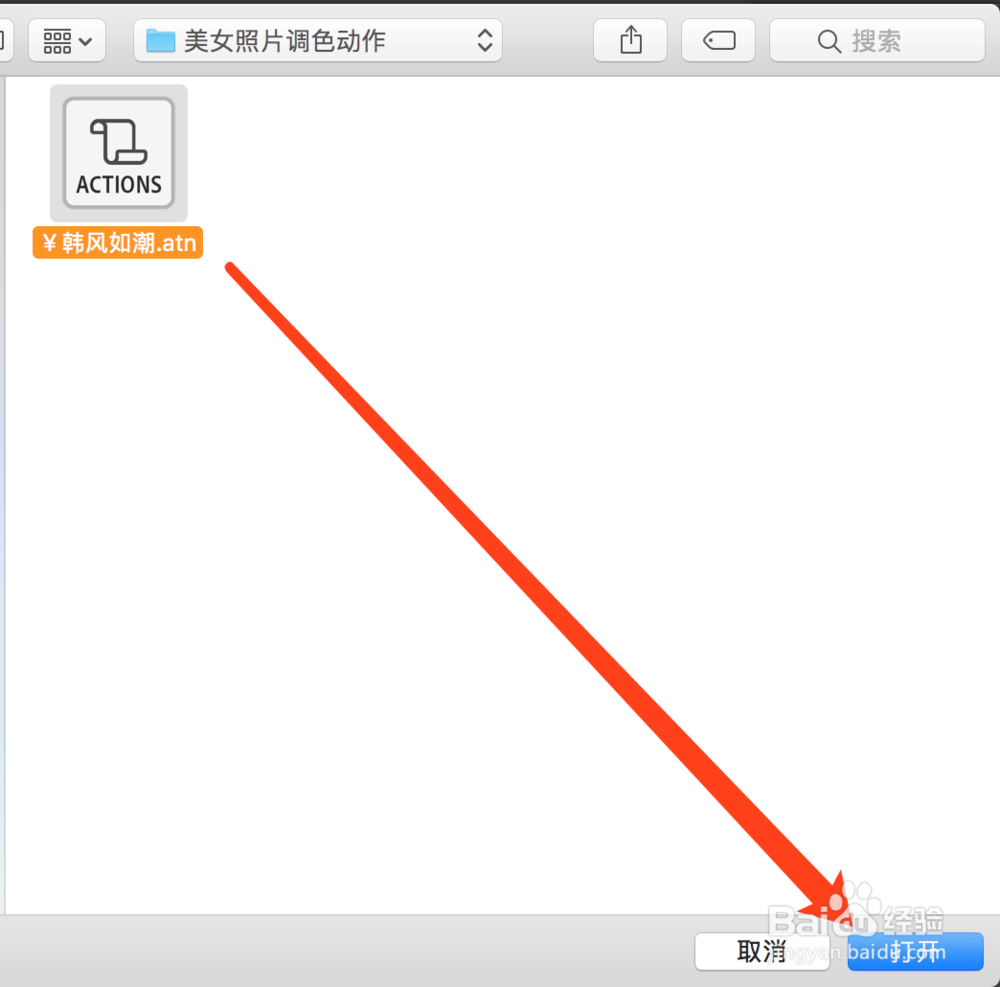This screenshot has height=987, width=1000.
Task: Open the Tags button in the toolbar
Action: 718,40
